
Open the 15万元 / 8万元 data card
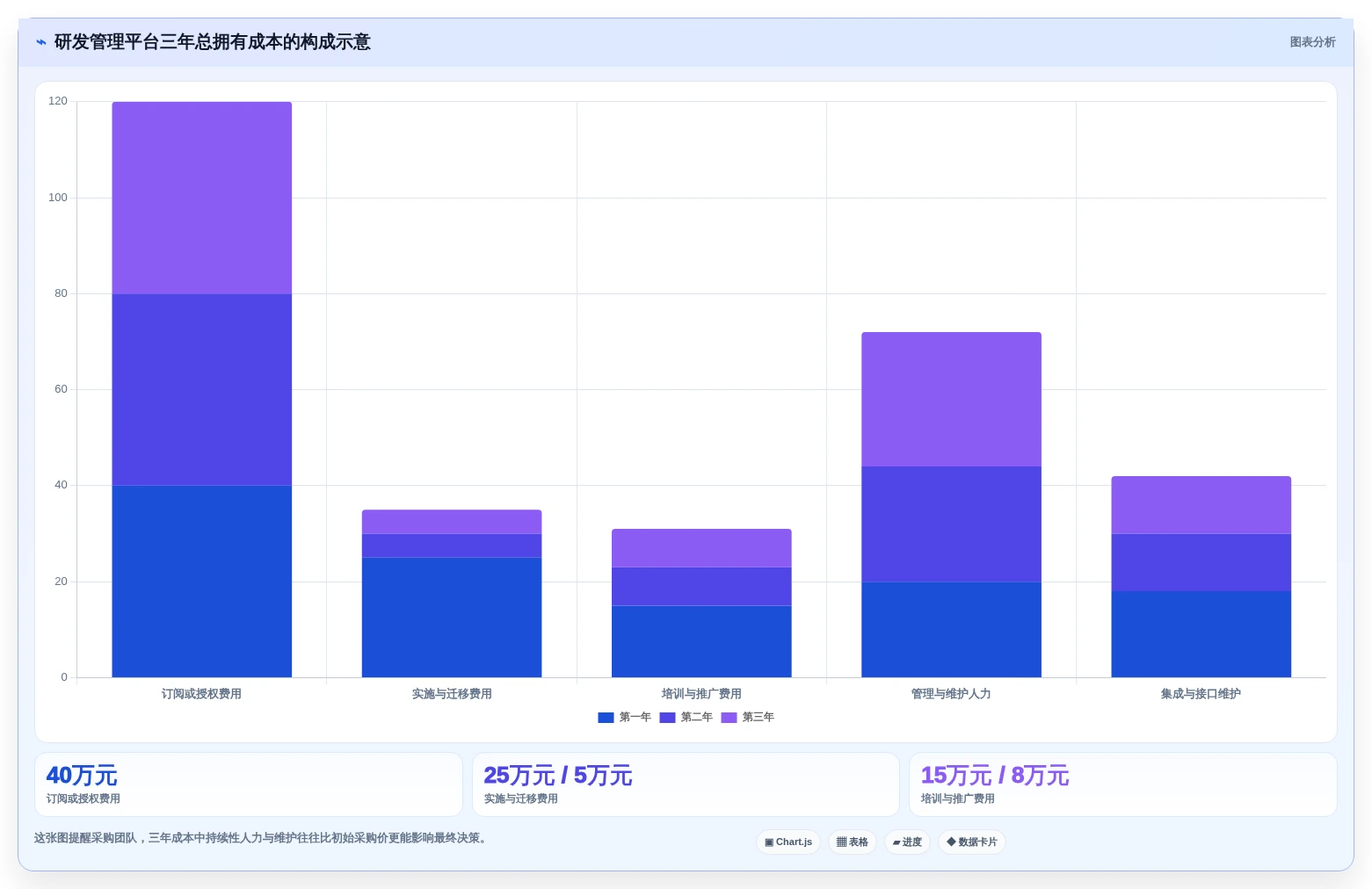[x=1123, y=784]
